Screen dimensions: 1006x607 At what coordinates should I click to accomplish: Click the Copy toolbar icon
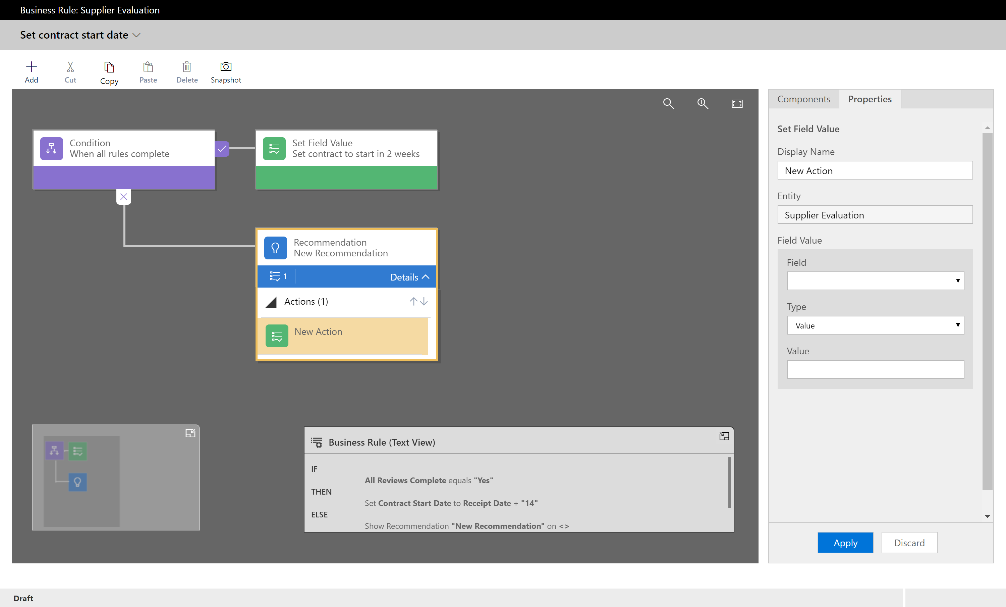109,68
